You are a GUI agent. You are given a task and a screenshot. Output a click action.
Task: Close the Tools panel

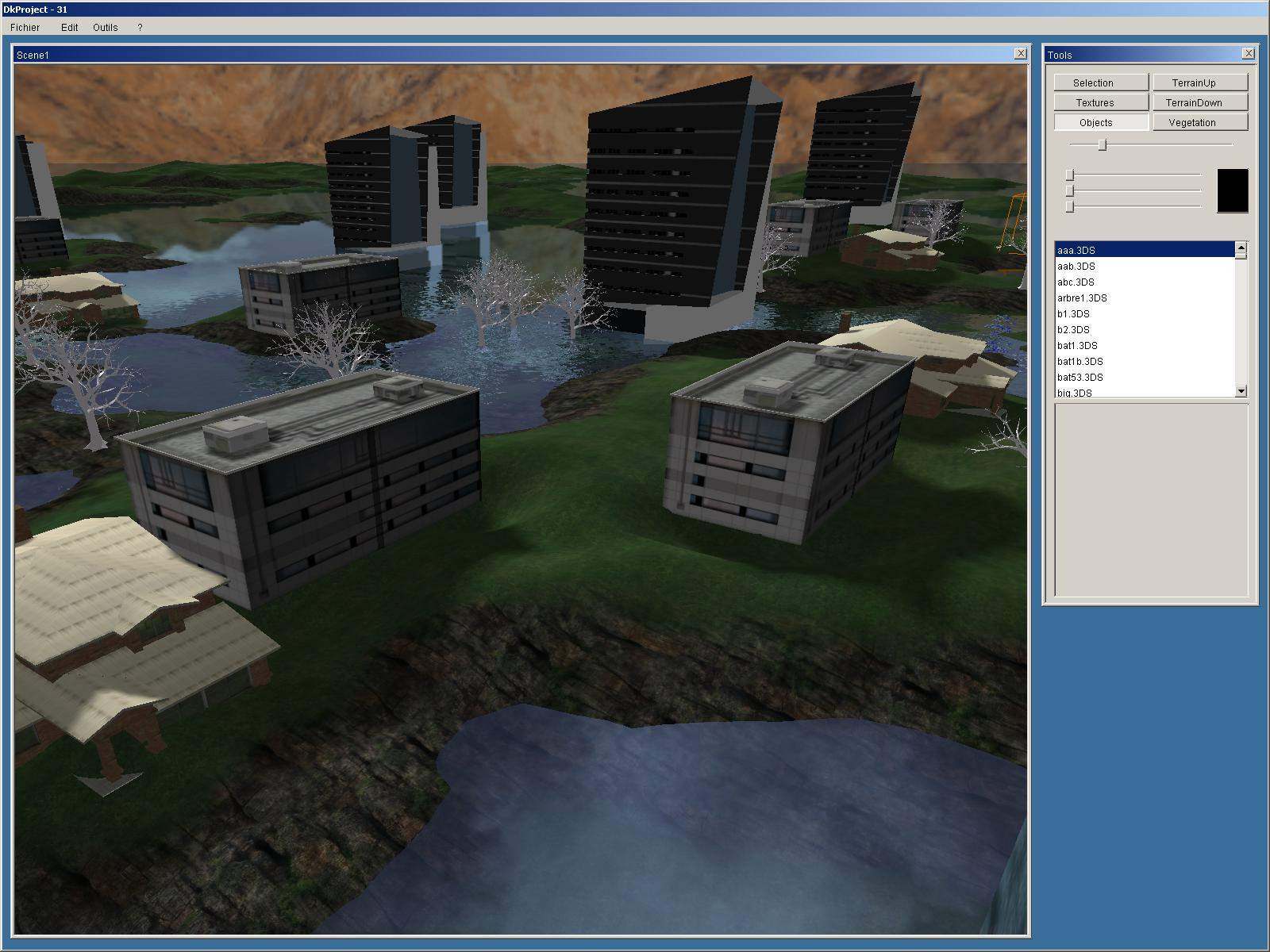1248,54
